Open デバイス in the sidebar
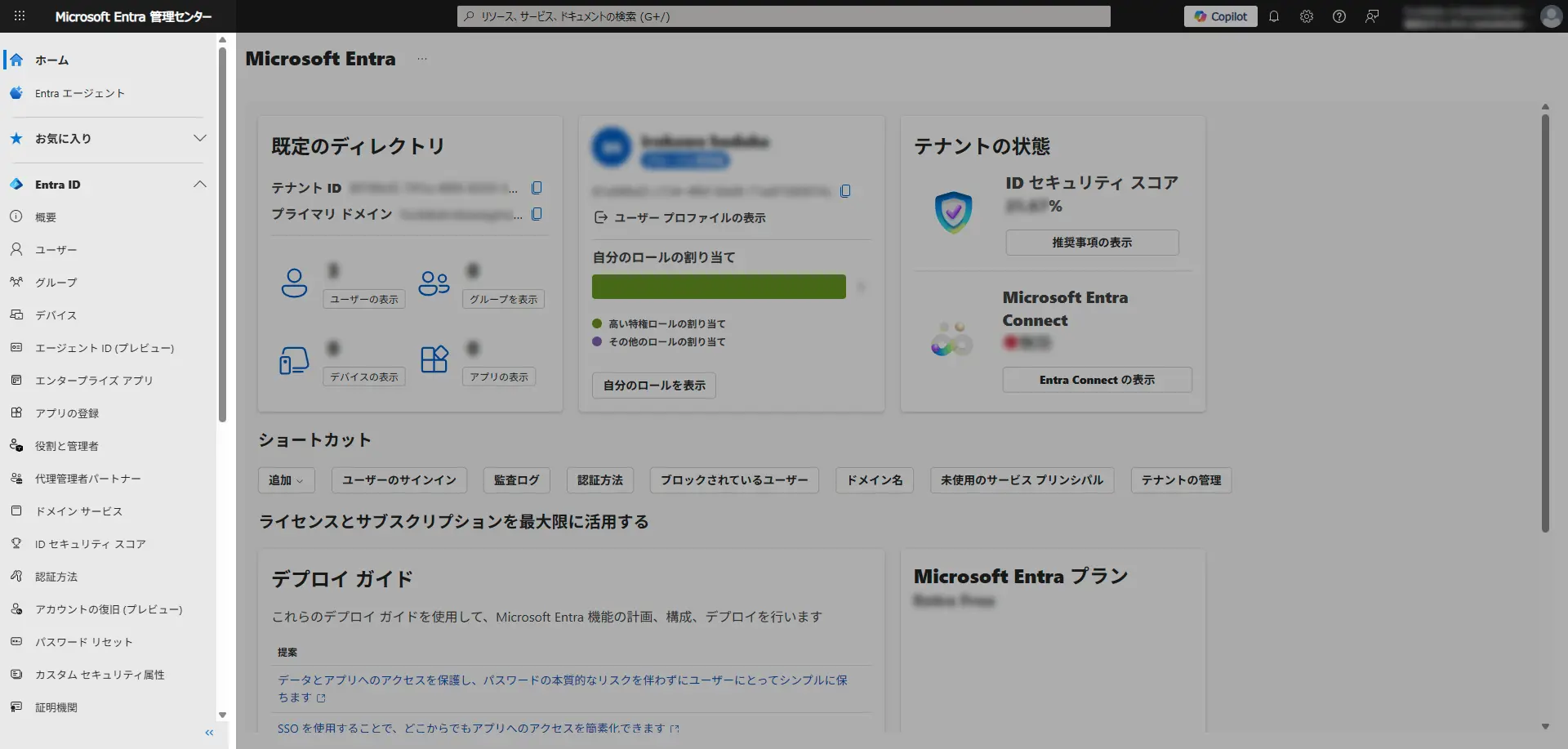This screenshot has height=749, width=1568. point(109,315)
